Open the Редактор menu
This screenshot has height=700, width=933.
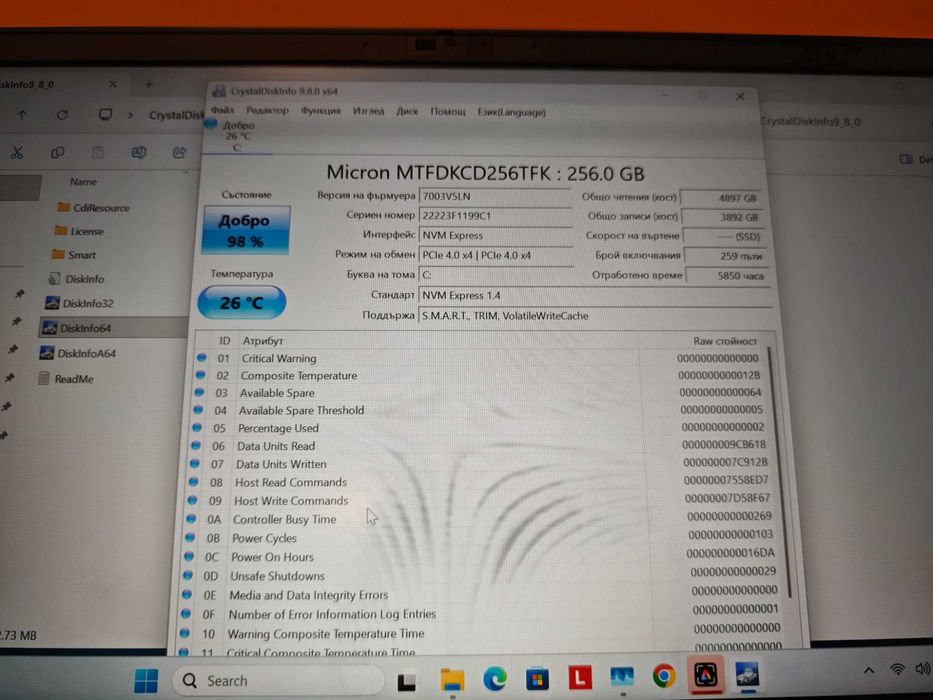tap(267, 111)
